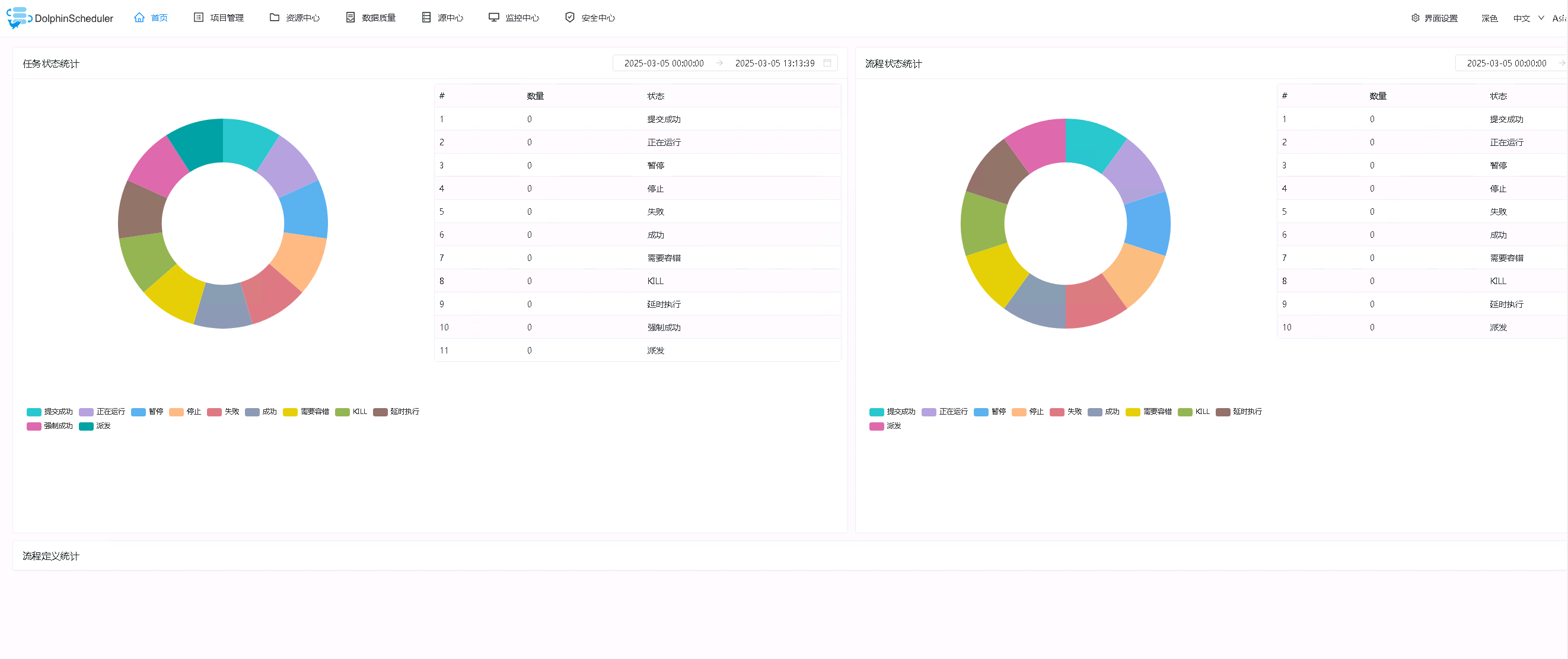Click the DolphinScheduler logo icon
Image resolution: width=1568 pixels, height=659 pixels.
click(18, 18)
